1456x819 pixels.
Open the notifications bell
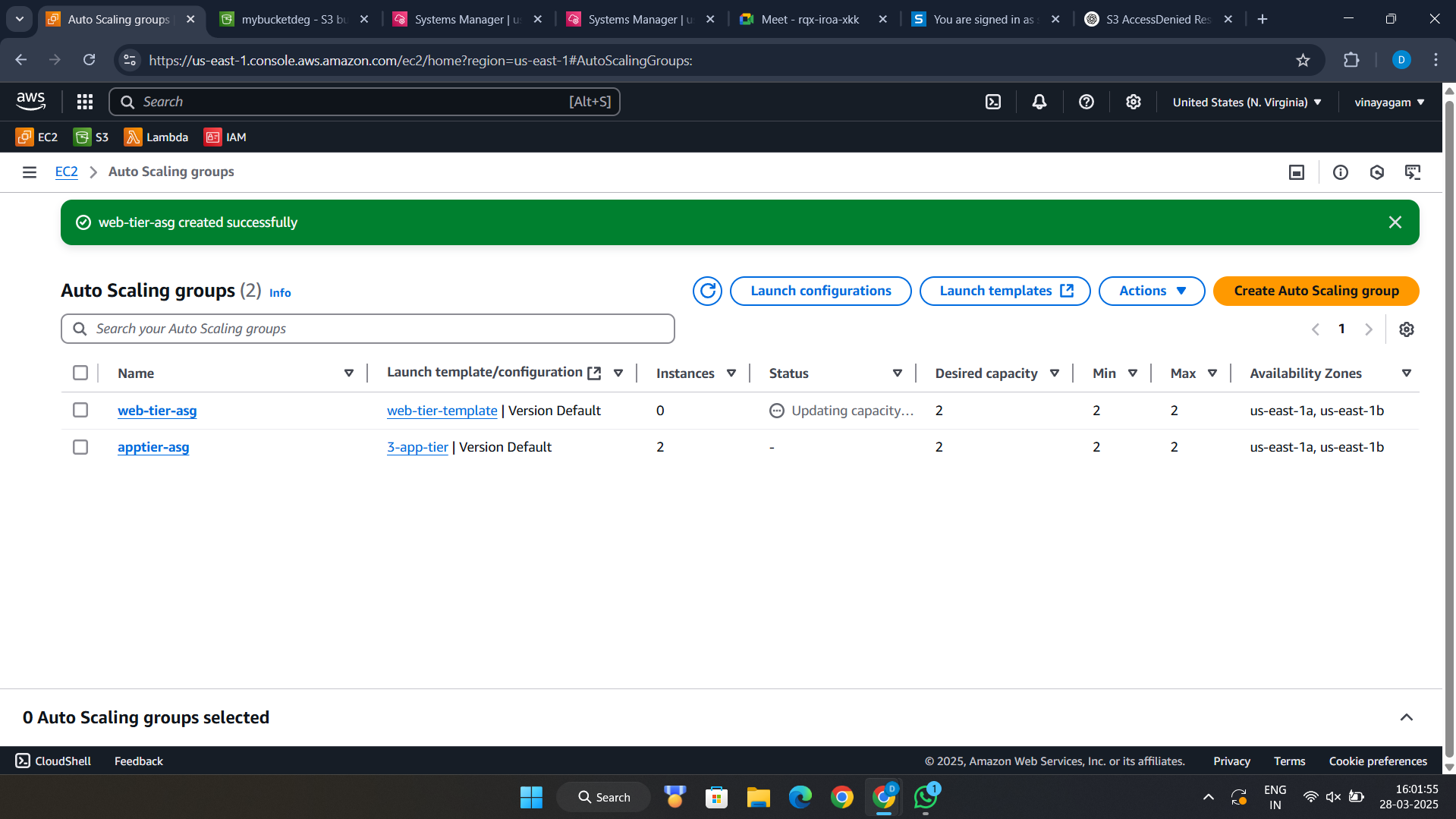[1039, 102]
